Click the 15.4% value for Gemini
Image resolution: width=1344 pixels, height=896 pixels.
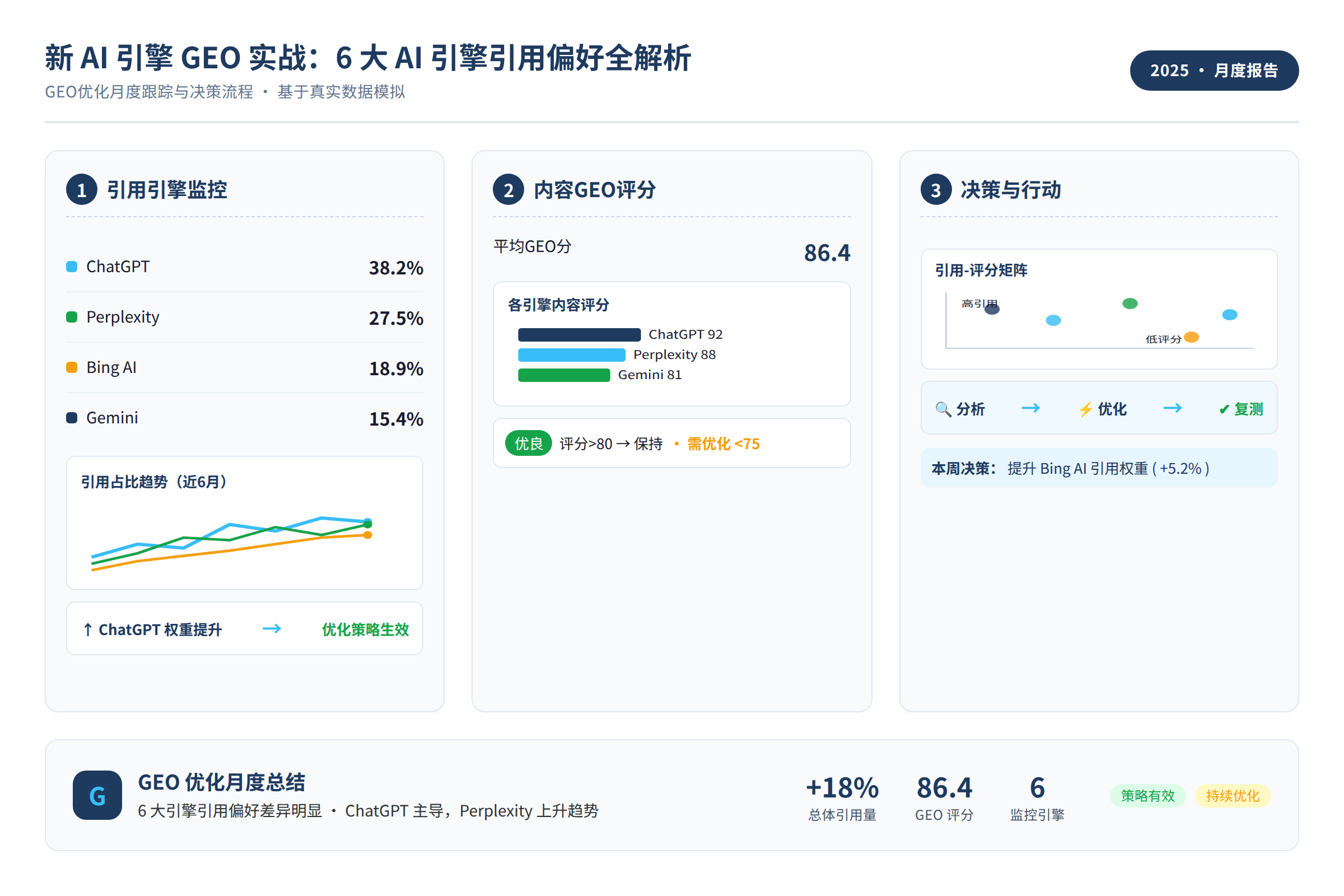(396, 419)
